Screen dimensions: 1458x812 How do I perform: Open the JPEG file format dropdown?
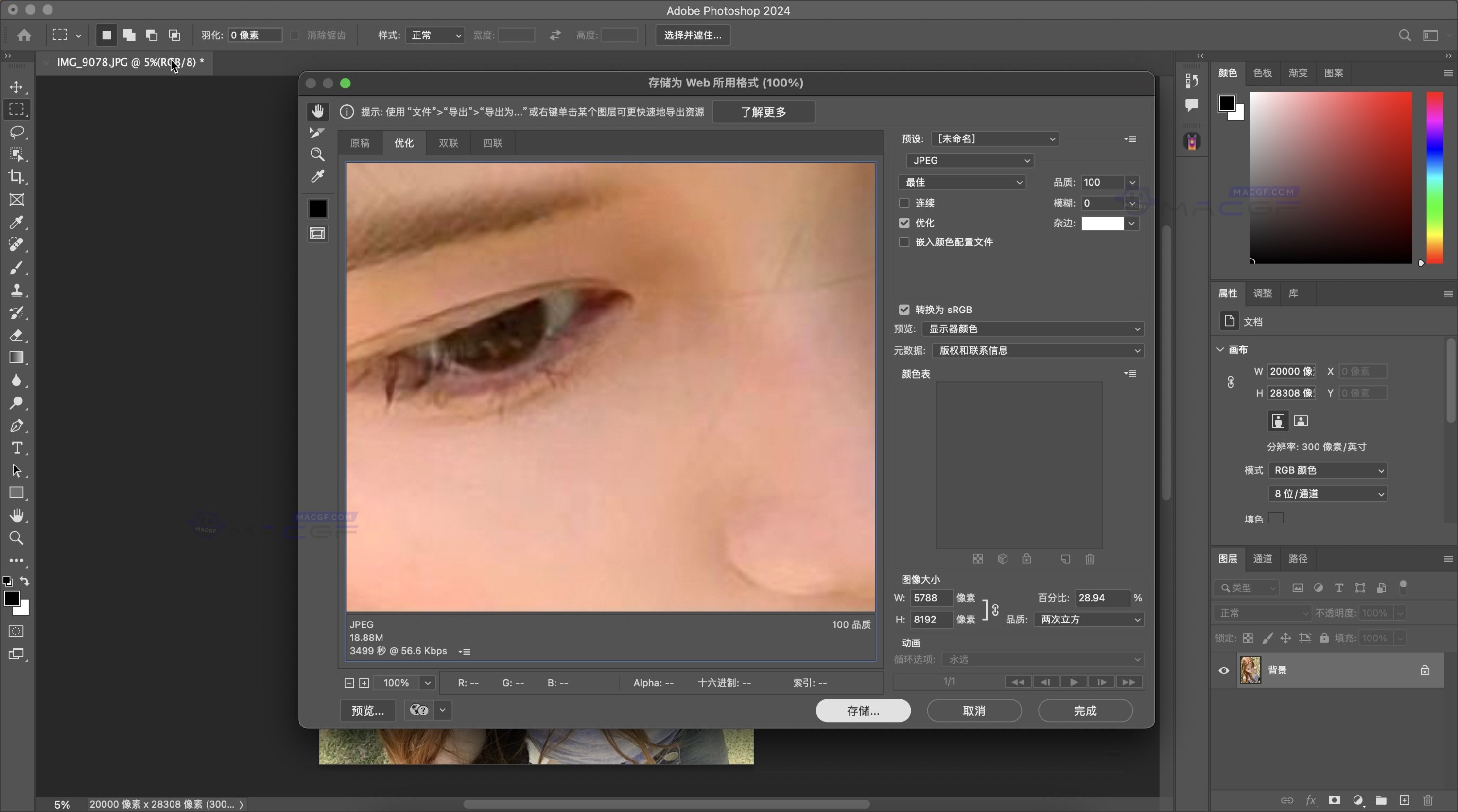point(970,161)
